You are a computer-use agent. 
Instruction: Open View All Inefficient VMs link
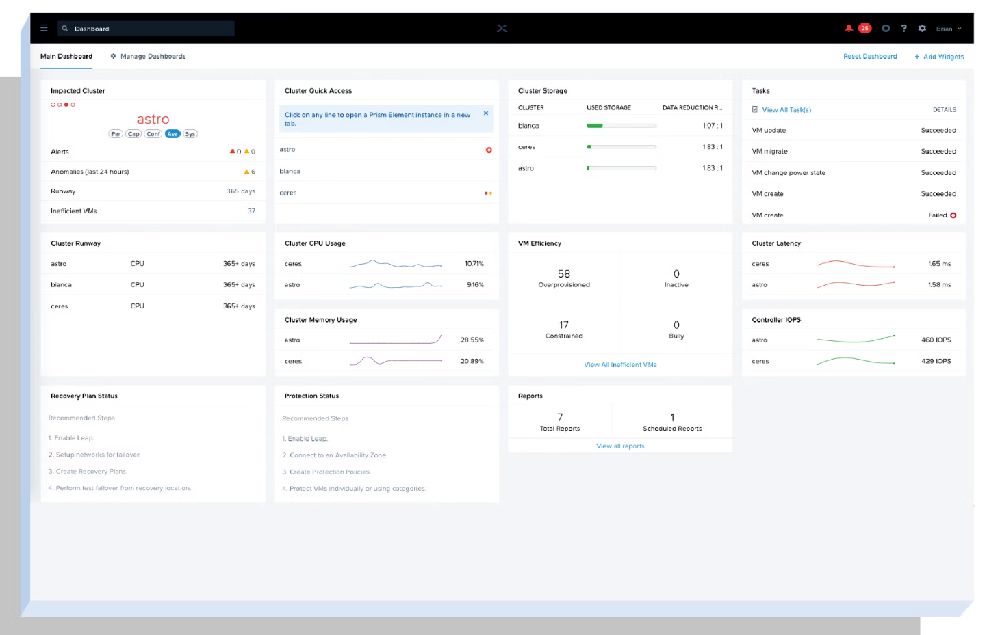(x=620, y=365)
